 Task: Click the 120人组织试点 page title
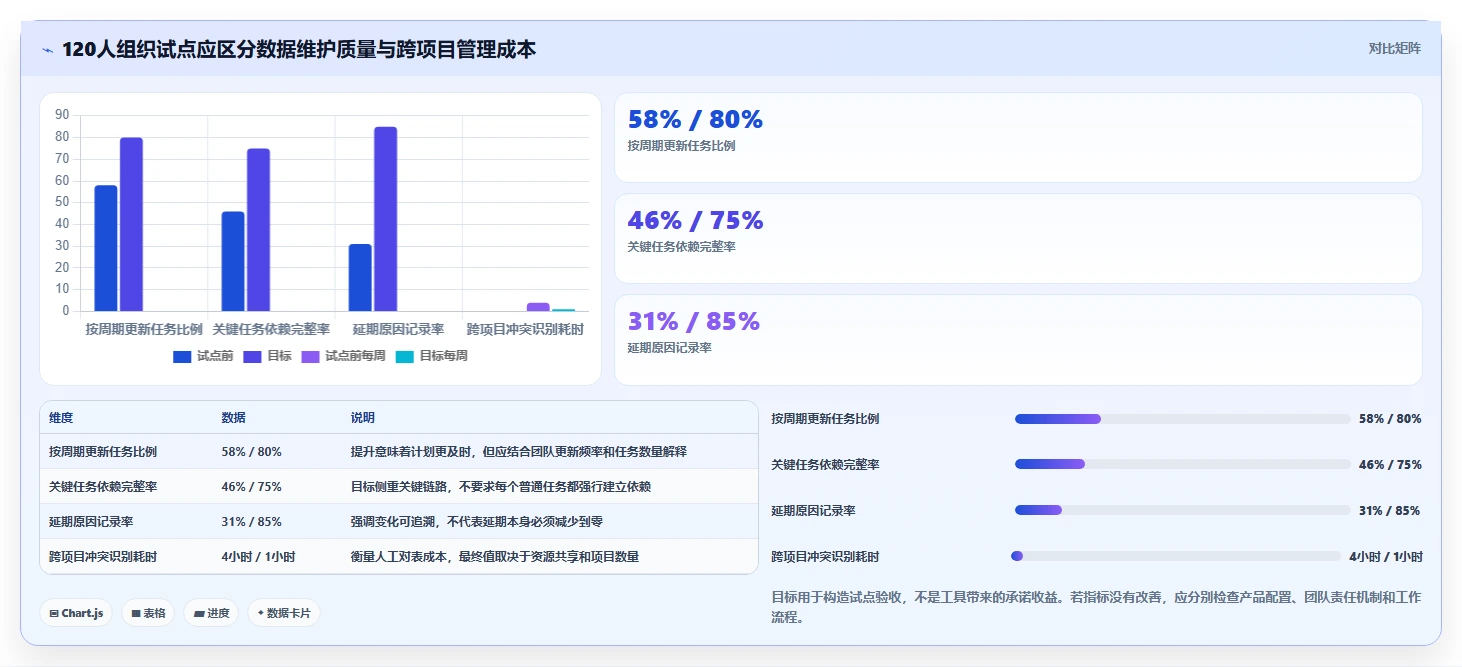point(299,49)
